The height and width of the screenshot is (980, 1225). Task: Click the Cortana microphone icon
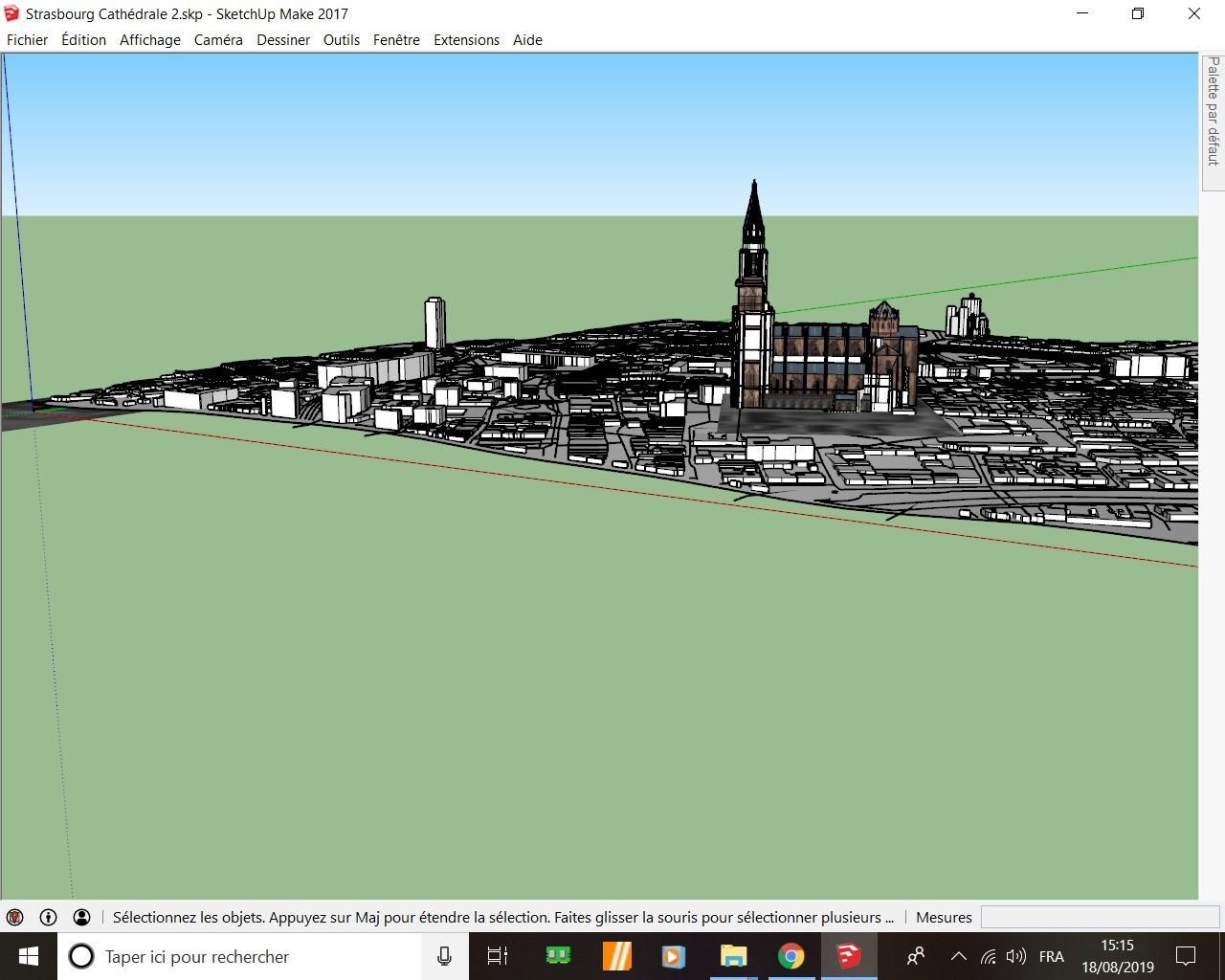pos(444,956)
